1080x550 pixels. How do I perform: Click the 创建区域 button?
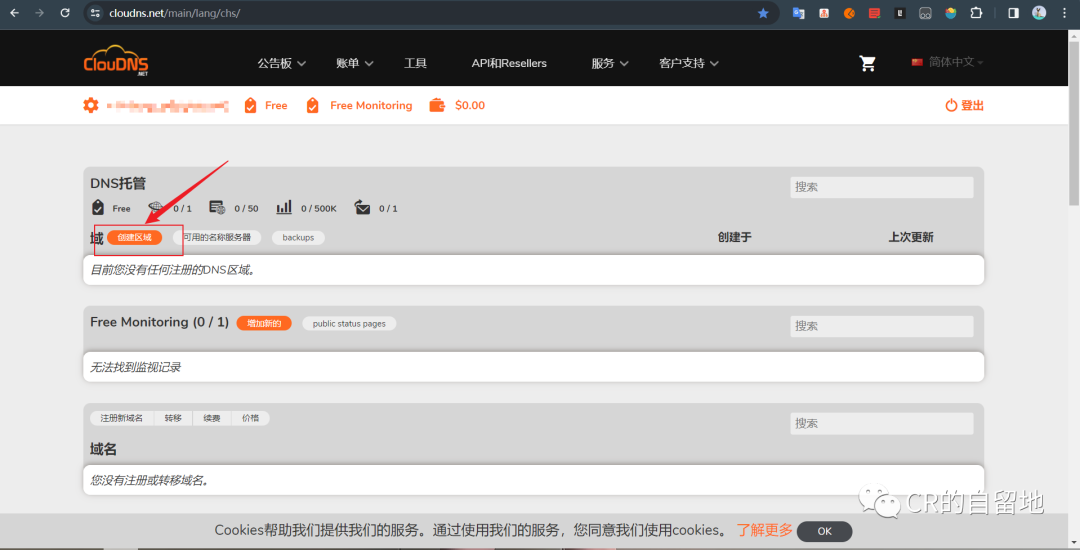pyautogui.click(x=134, y=237)
